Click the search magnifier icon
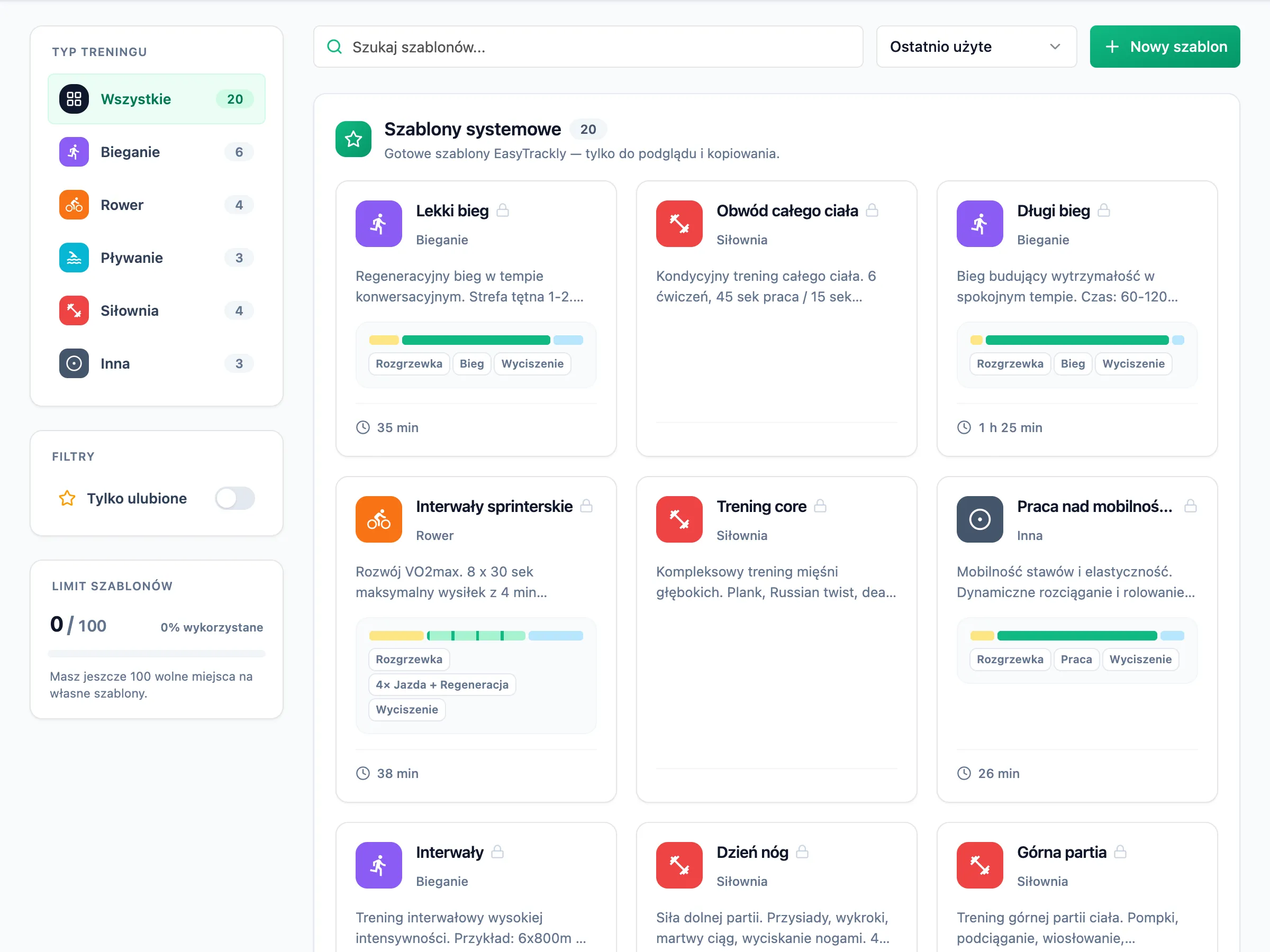Image resolution: width=1270 pixels, height=952 pixels. (334, 47)
